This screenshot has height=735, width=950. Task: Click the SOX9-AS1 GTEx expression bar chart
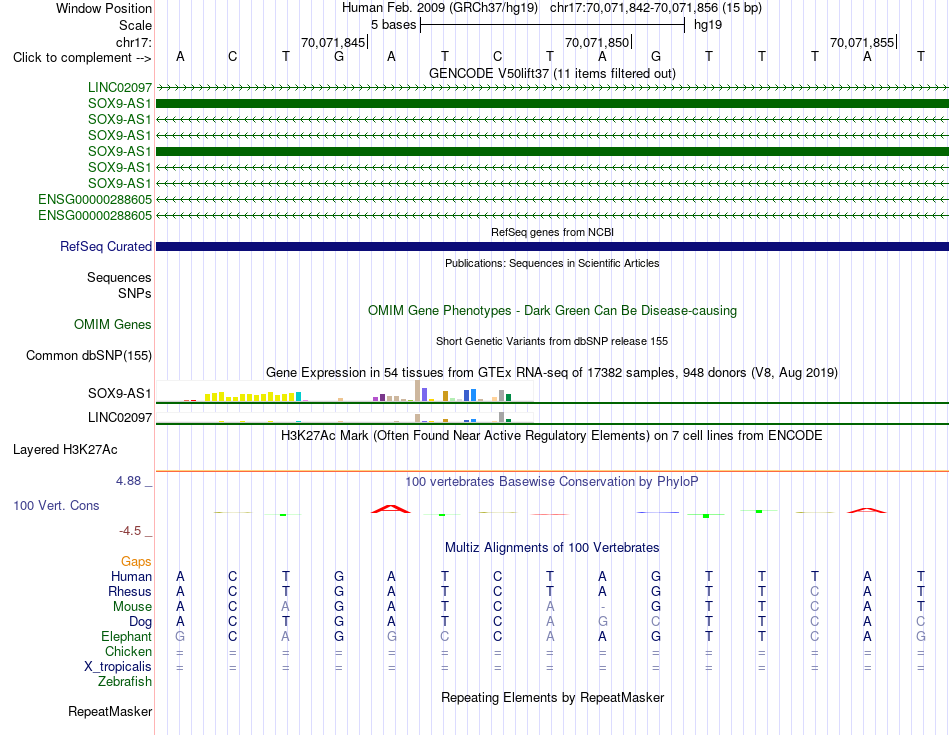tap(345, 391)
